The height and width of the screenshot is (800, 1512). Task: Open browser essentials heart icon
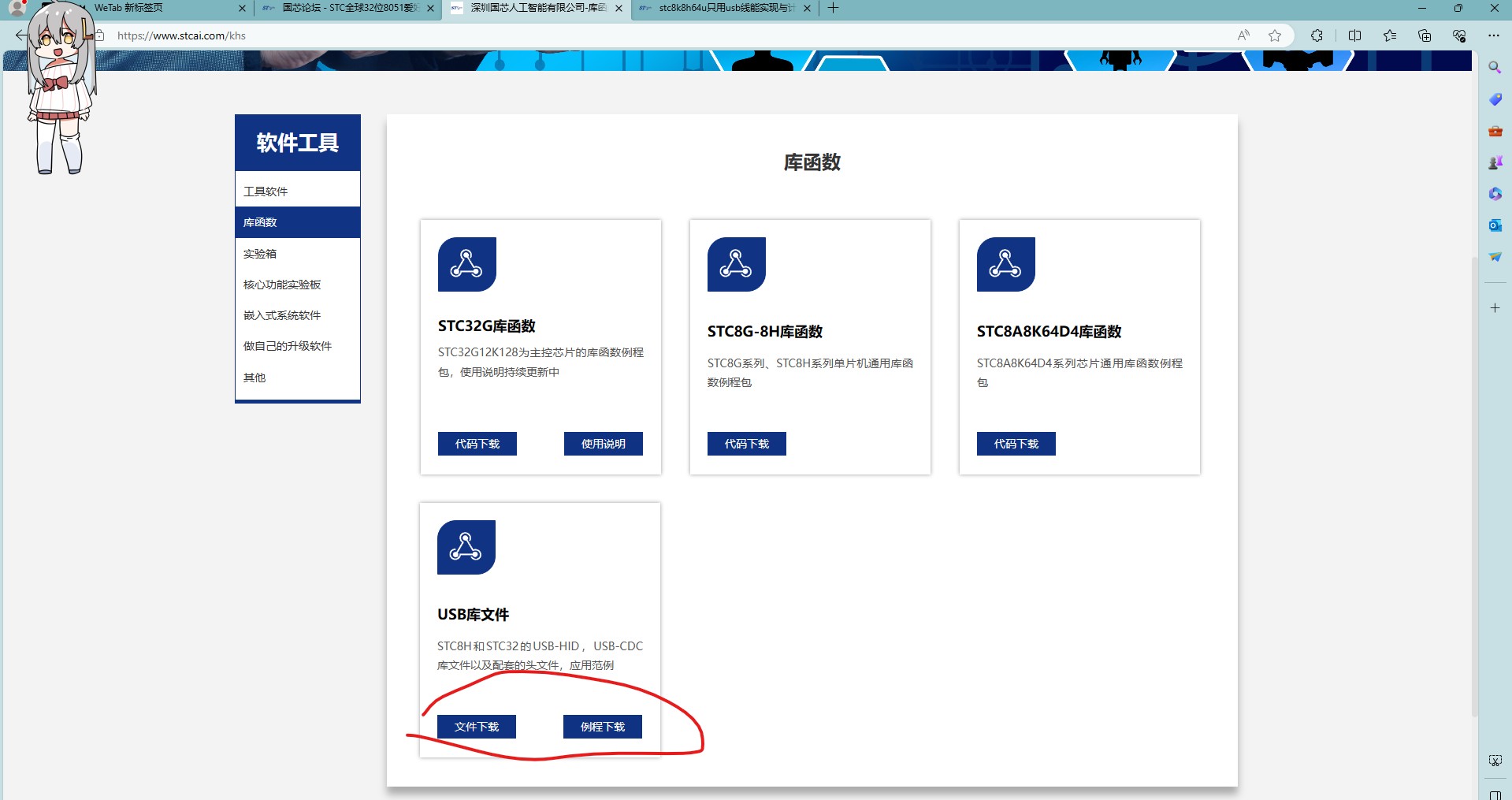pyautogui.click(x=1459, y=35)
